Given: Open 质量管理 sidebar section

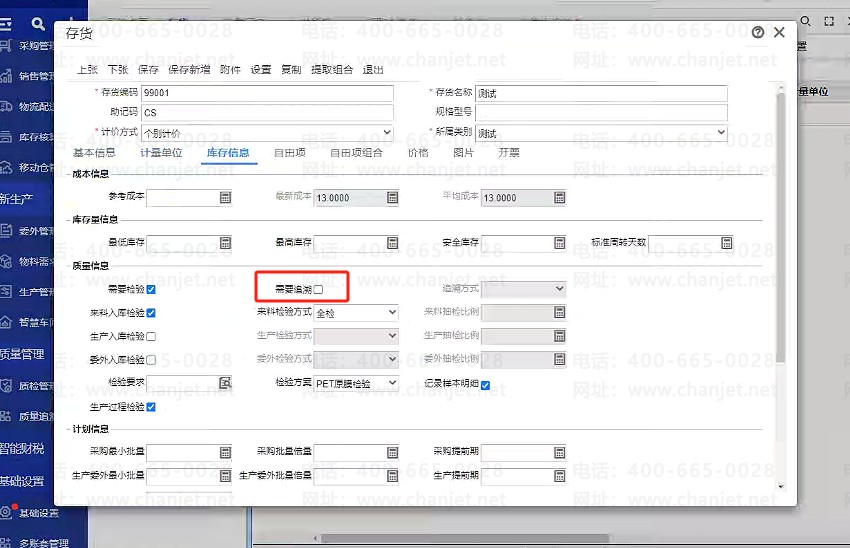Looking at the screenshot, I should tap(22, 354).
